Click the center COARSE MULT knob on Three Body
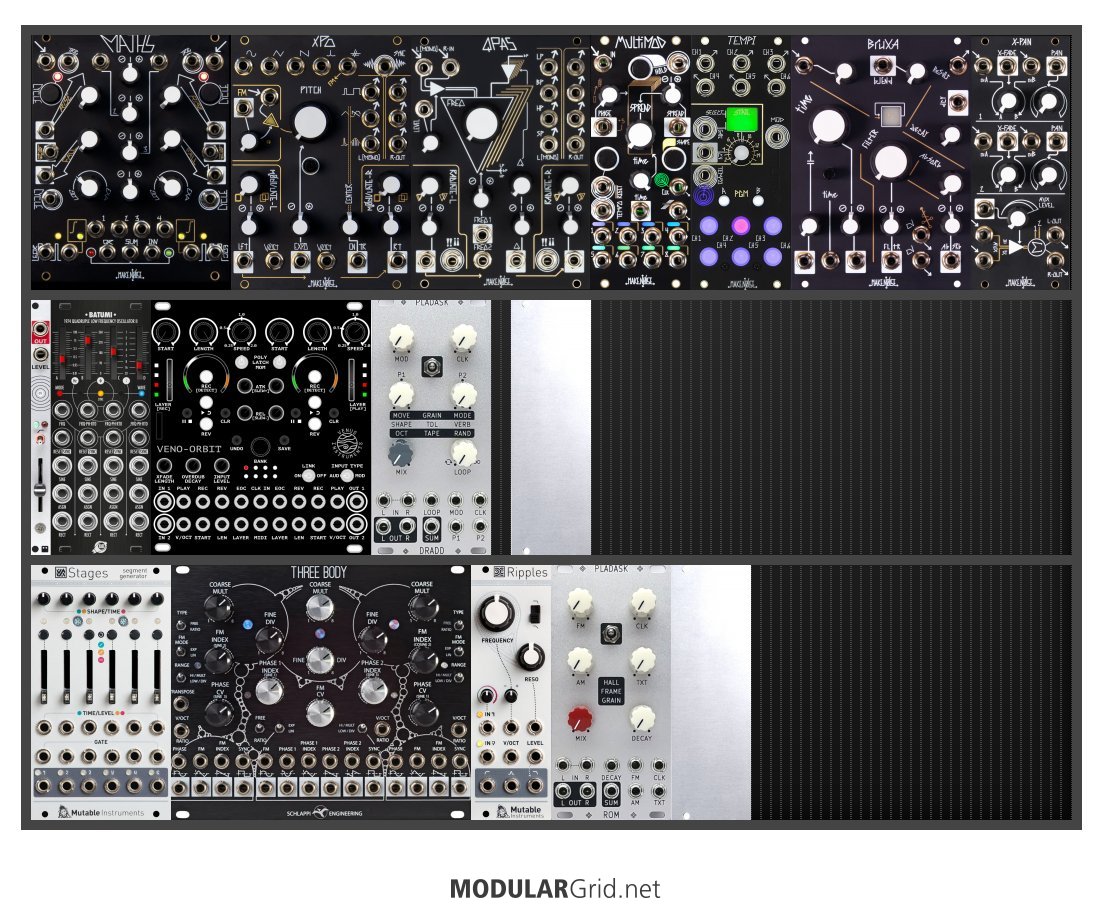 point(319,609)
